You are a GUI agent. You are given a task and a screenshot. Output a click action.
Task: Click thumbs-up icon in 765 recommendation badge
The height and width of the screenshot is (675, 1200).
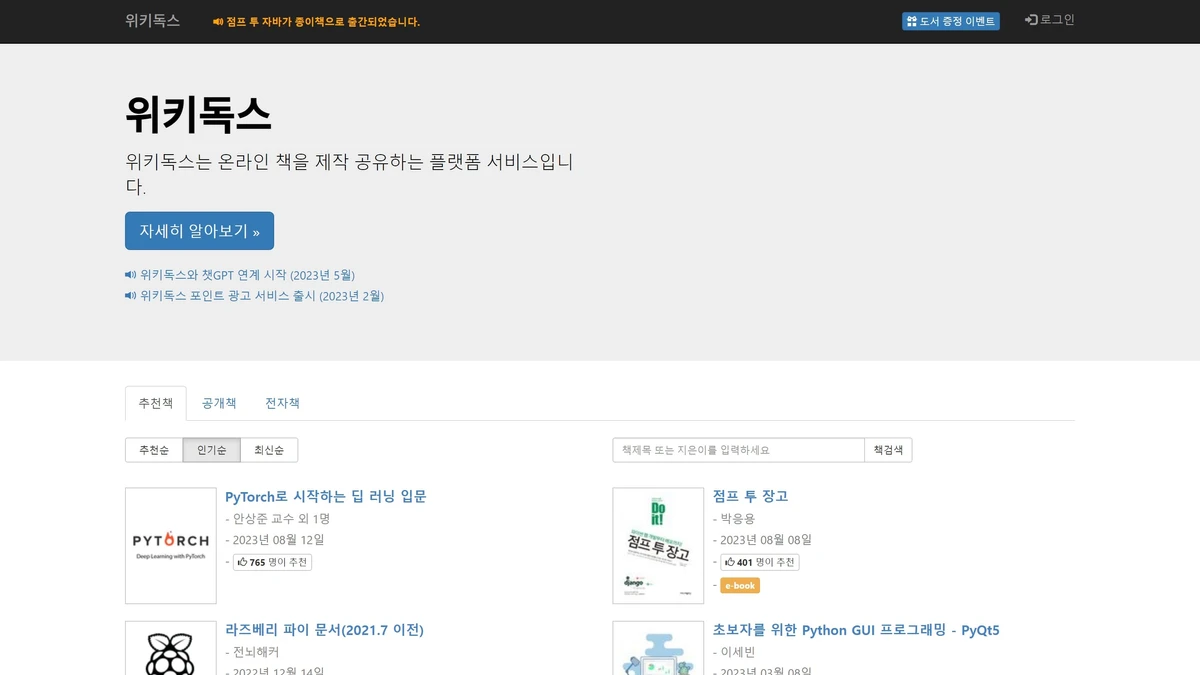click(242, 562)
